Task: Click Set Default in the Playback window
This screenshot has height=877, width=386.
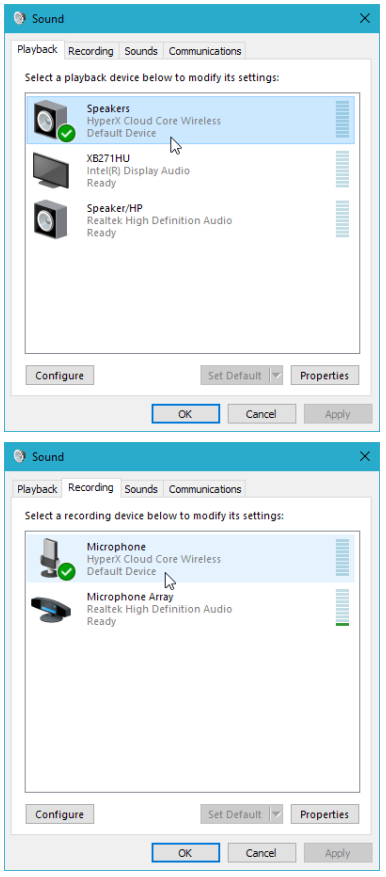Action: pyautogui.click(x=235, y=376)
